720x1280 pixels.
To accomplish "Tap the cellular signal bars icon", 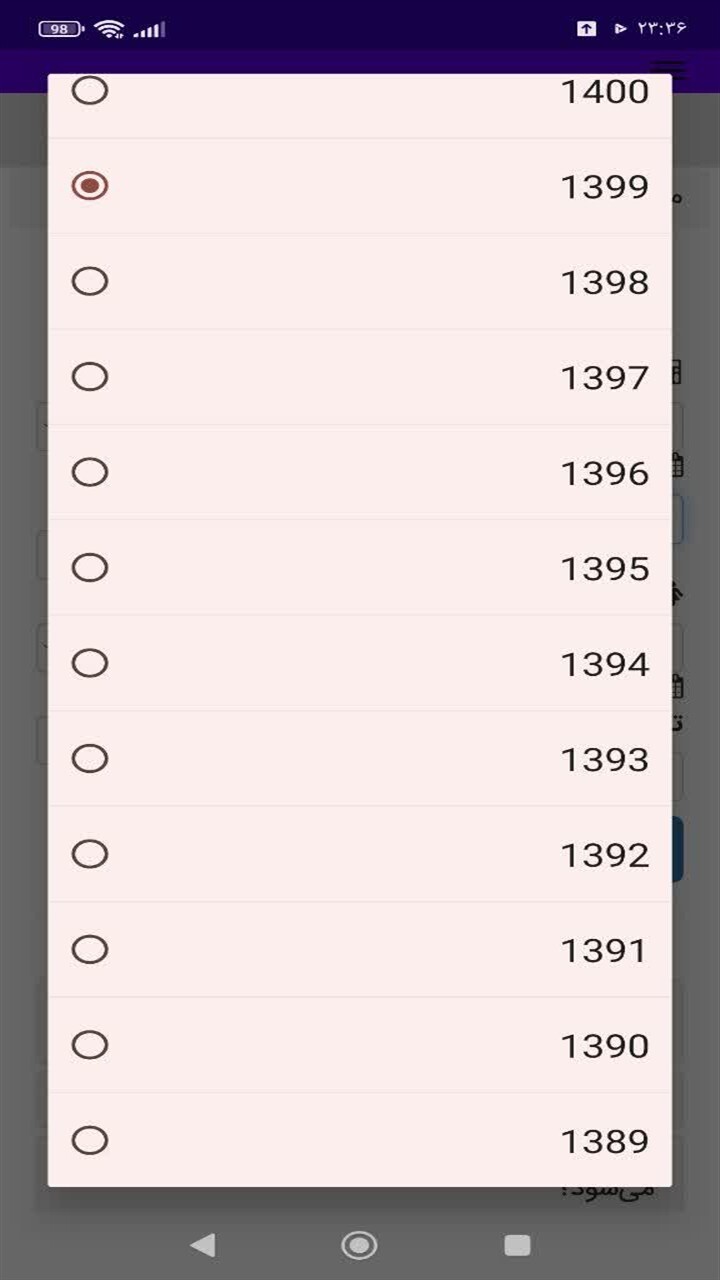I will coord(149,29).
